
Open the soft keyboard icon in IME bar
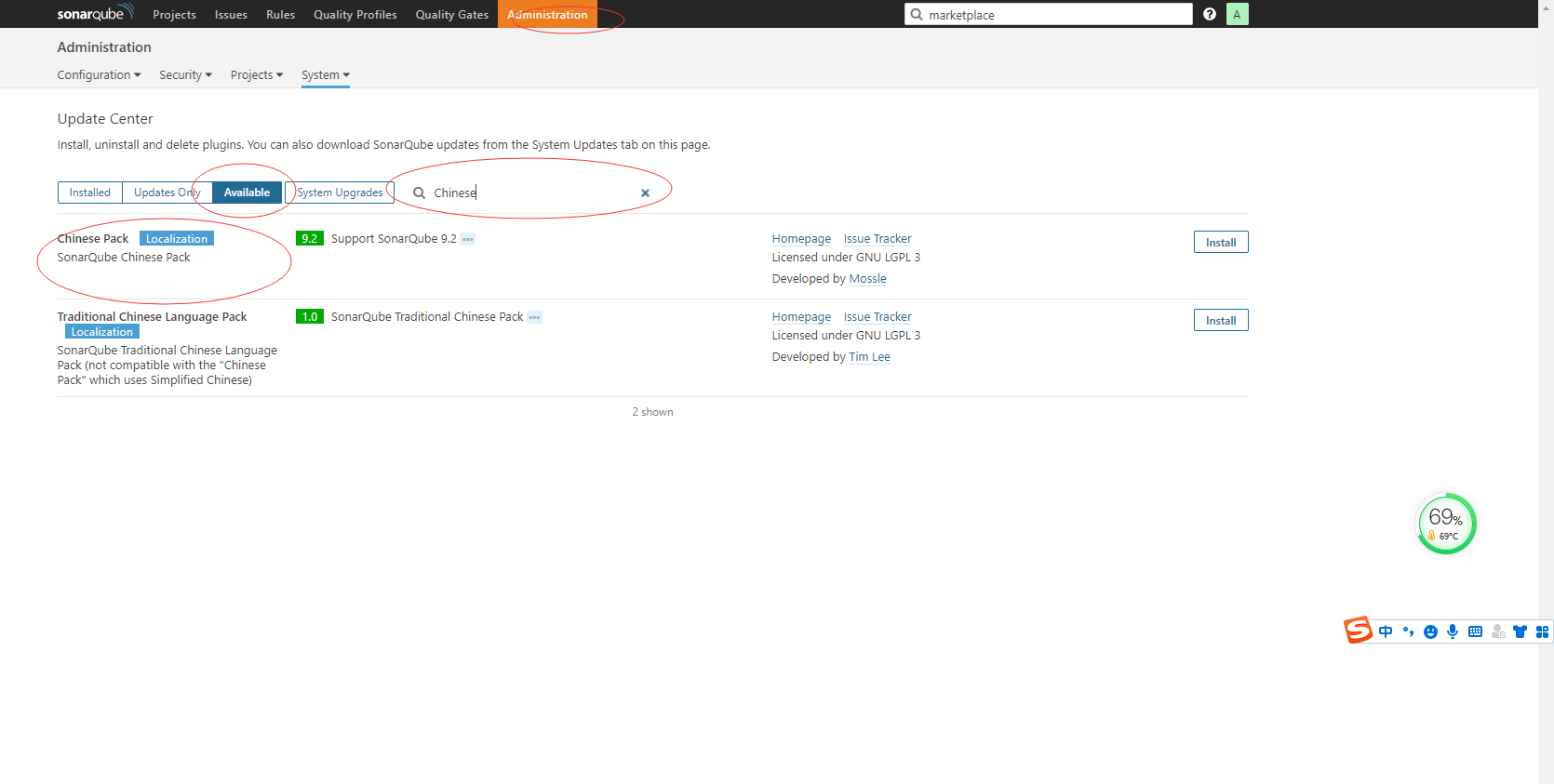point(1475,631)
